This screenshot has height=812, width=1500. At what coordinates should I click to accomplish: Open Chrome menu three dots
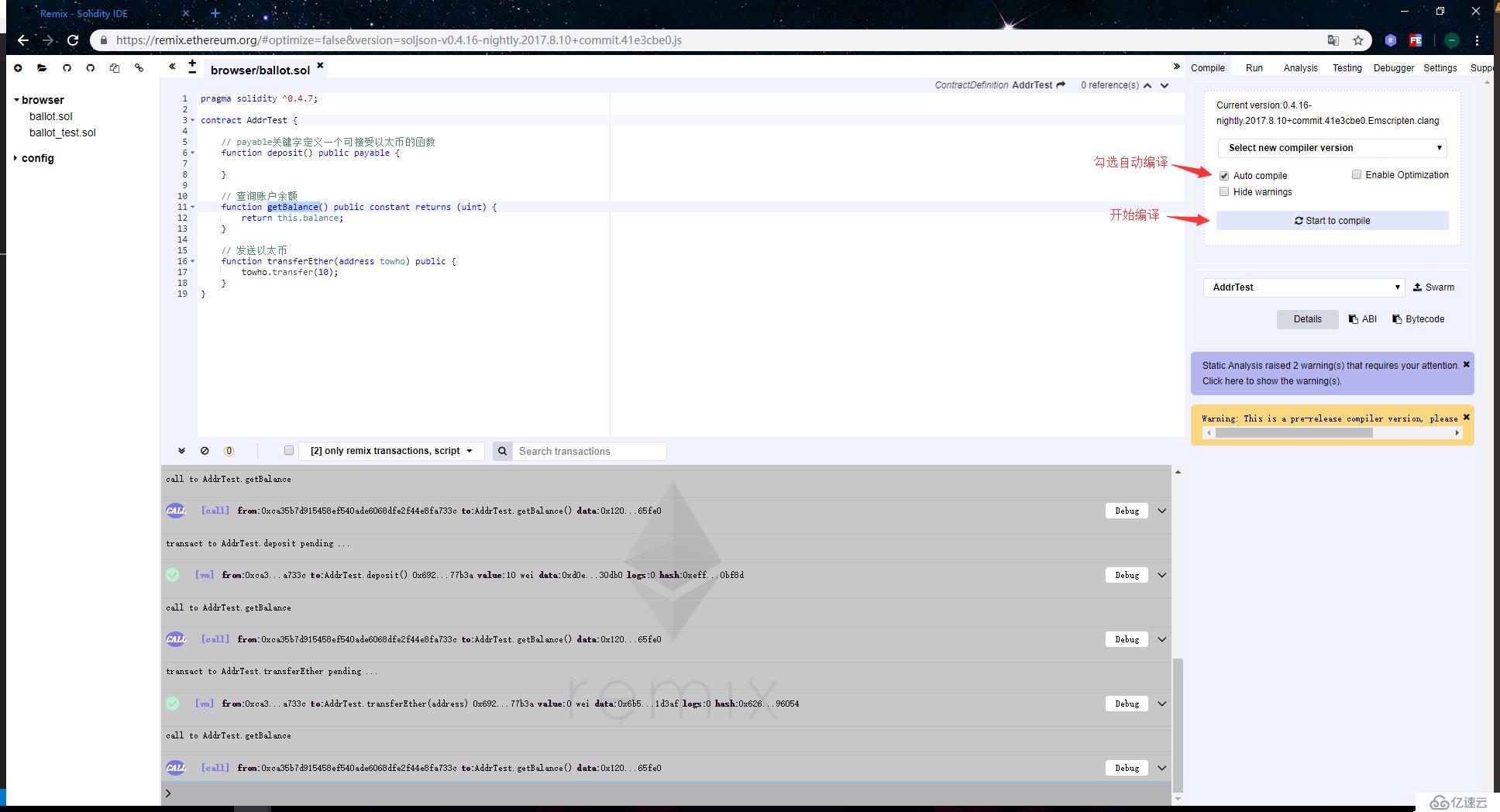pos(1478,40)
